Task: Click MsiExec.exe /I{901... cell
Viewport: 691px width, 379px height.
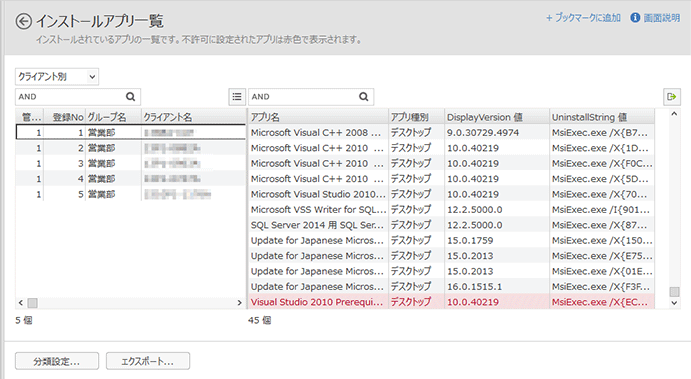Action: pyautogui.click(x=602, y=209)
